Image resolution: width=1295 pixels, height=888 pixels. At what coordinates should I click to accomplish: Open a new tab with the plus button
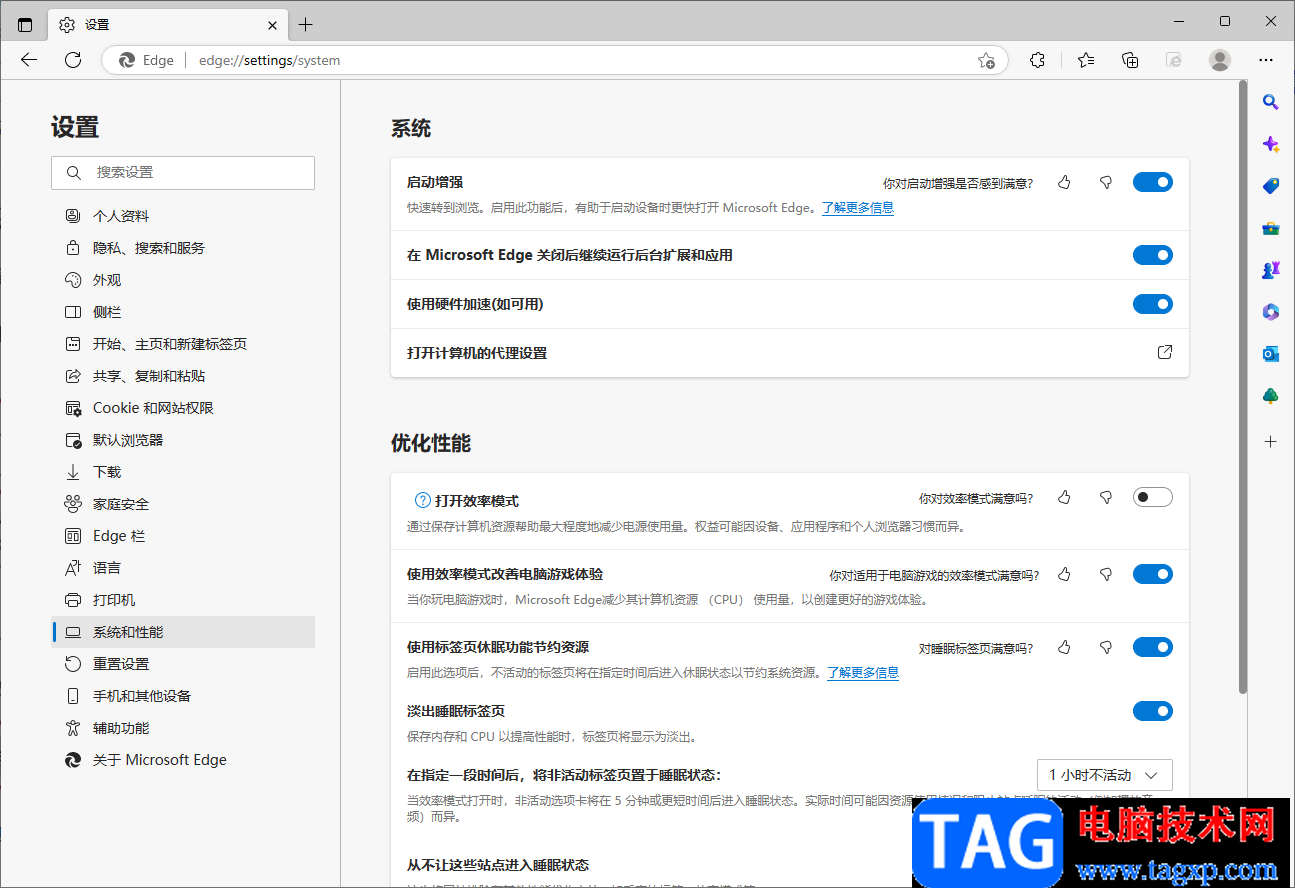tap(305, 24)
